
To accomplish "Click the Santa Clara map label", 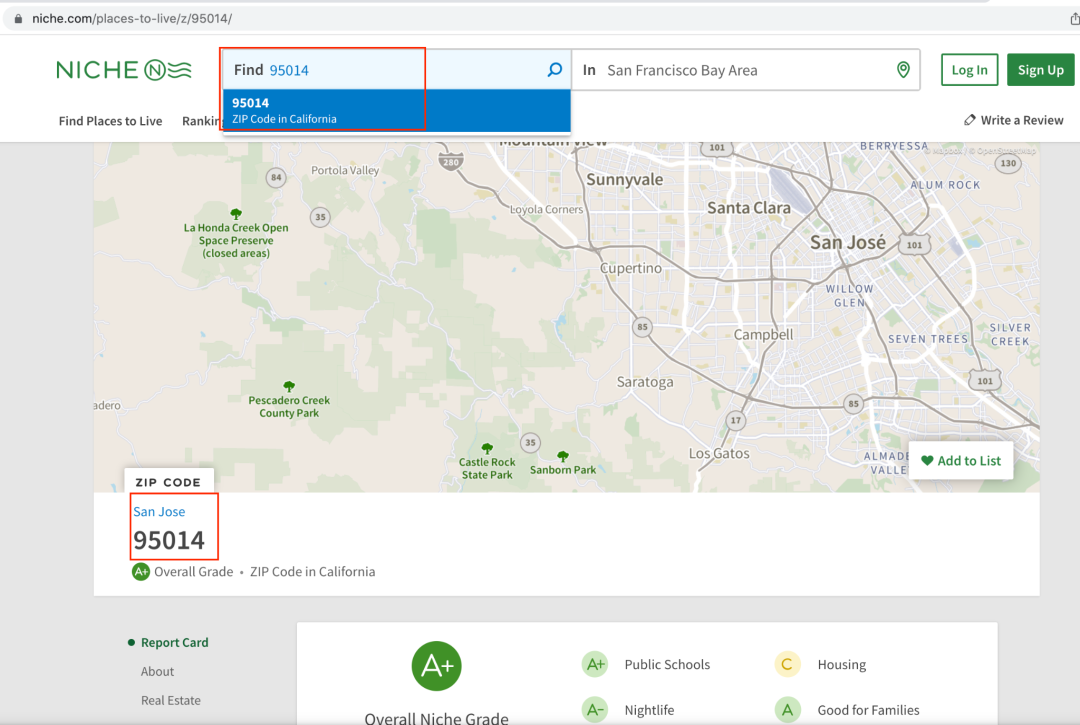I will point(749,208).
